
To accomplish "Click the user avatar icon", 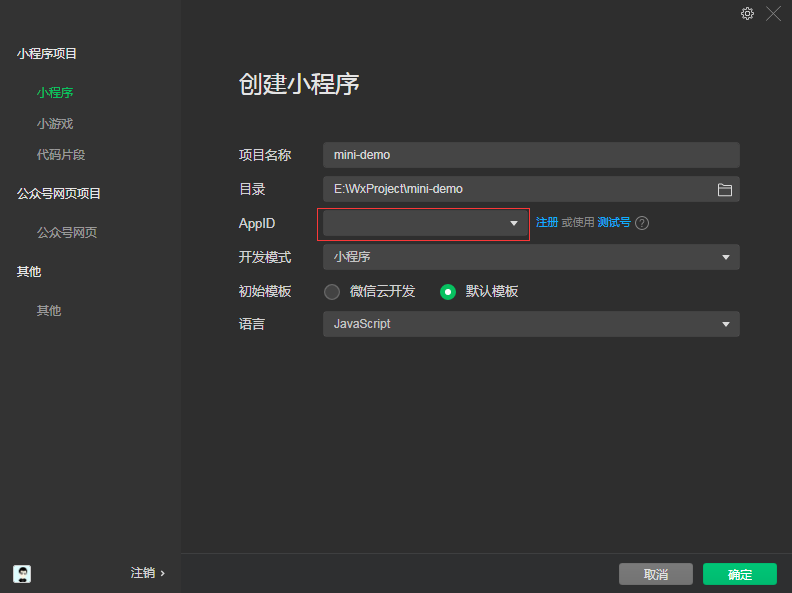I will click(x=22, y=573).
